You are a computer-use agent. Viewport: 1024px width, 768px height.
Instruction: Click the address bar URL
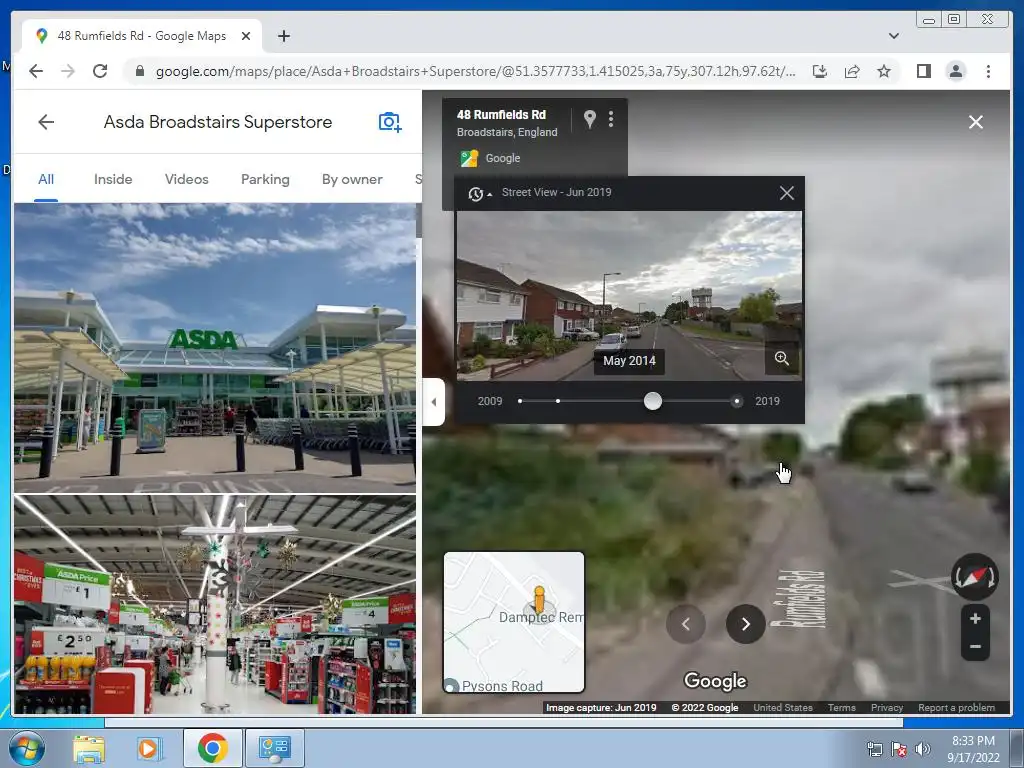475,71
